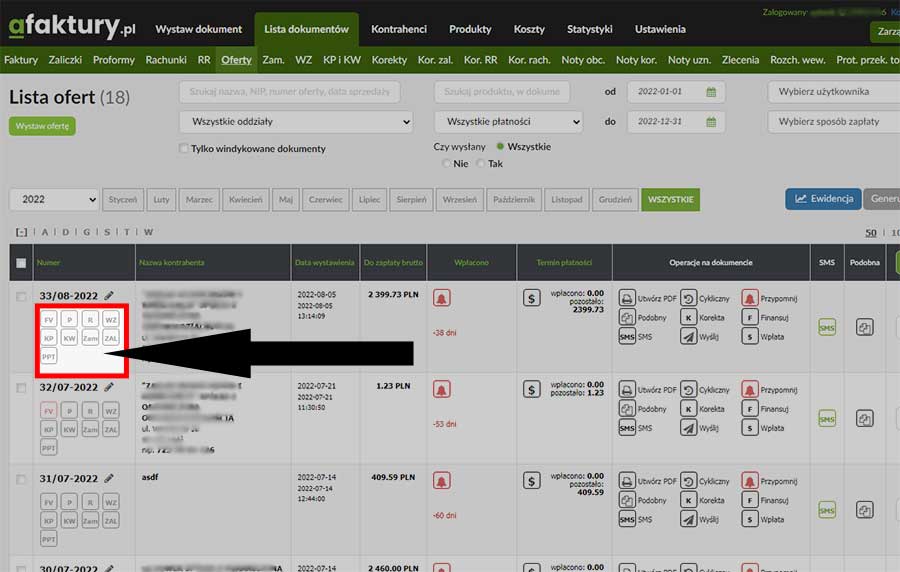Click the green Wystaw ofertę button
This screenshot has width=900, height=572.
click(42, 126)
